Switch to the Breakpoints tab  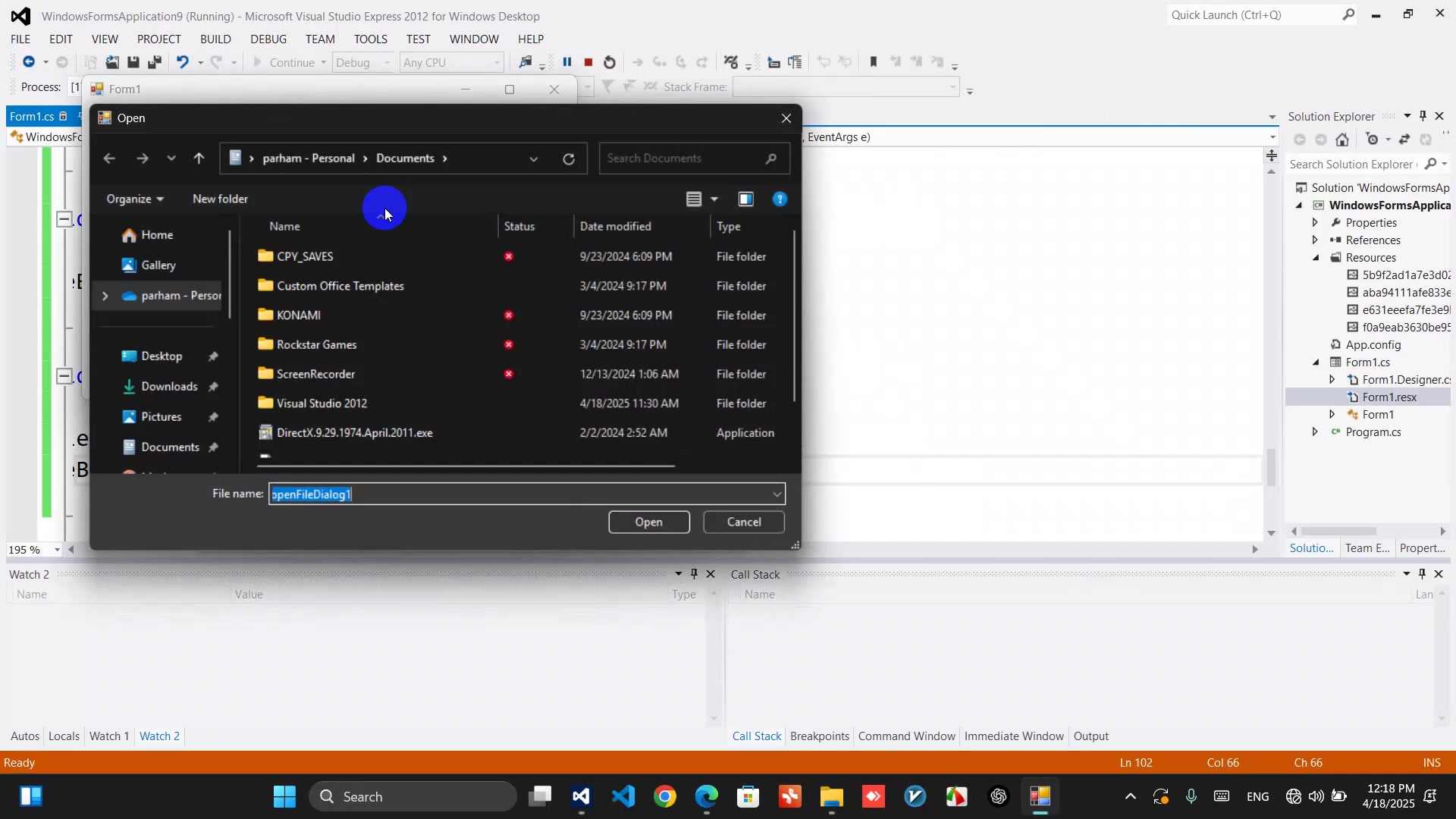[819, 736]
